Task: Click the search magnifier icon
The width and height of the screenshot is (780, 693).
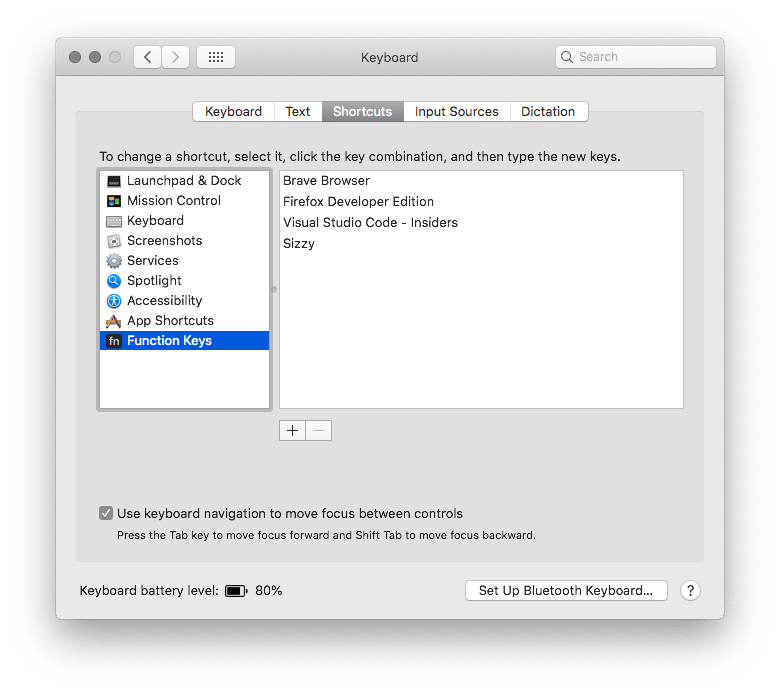Action: coord(567,57)
